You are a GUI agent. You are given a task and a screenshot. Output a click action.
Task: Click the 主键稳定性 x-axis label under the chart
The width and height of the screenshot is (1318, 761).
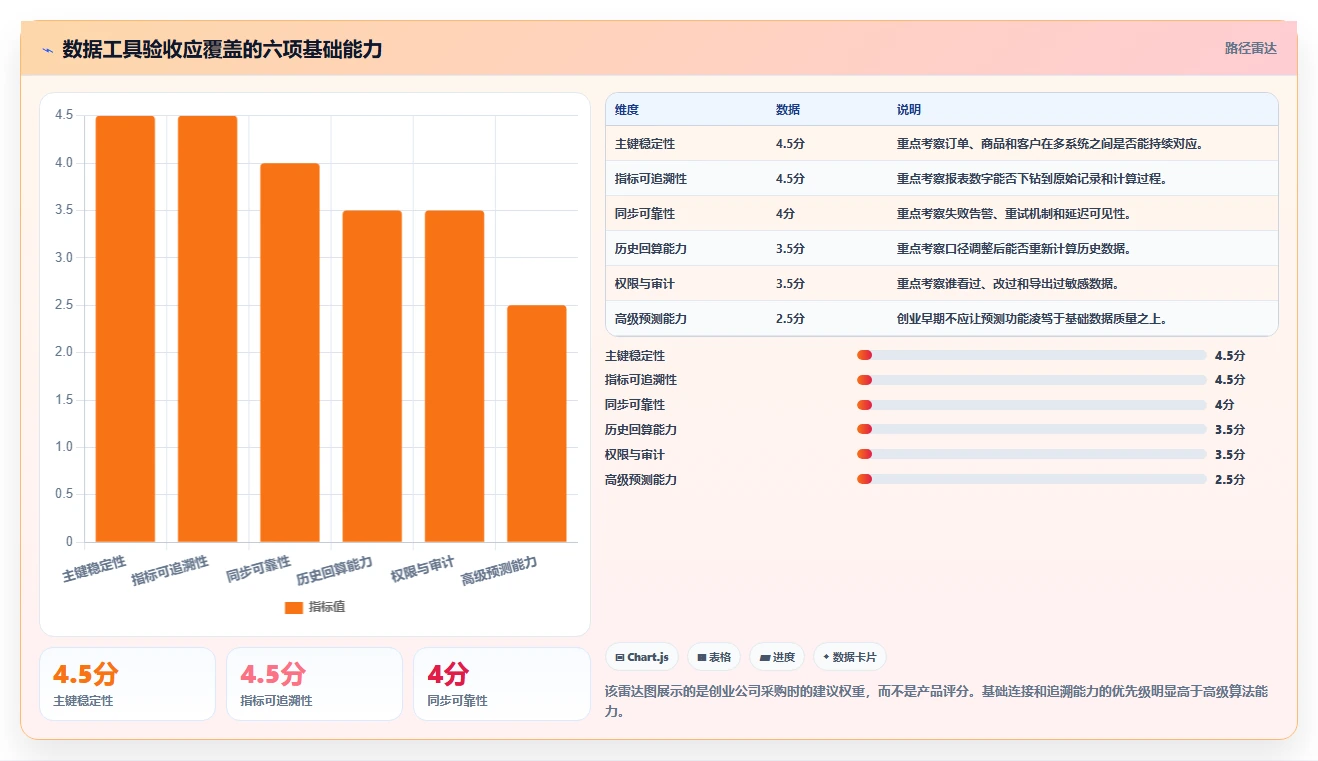[x=94, y=569]
